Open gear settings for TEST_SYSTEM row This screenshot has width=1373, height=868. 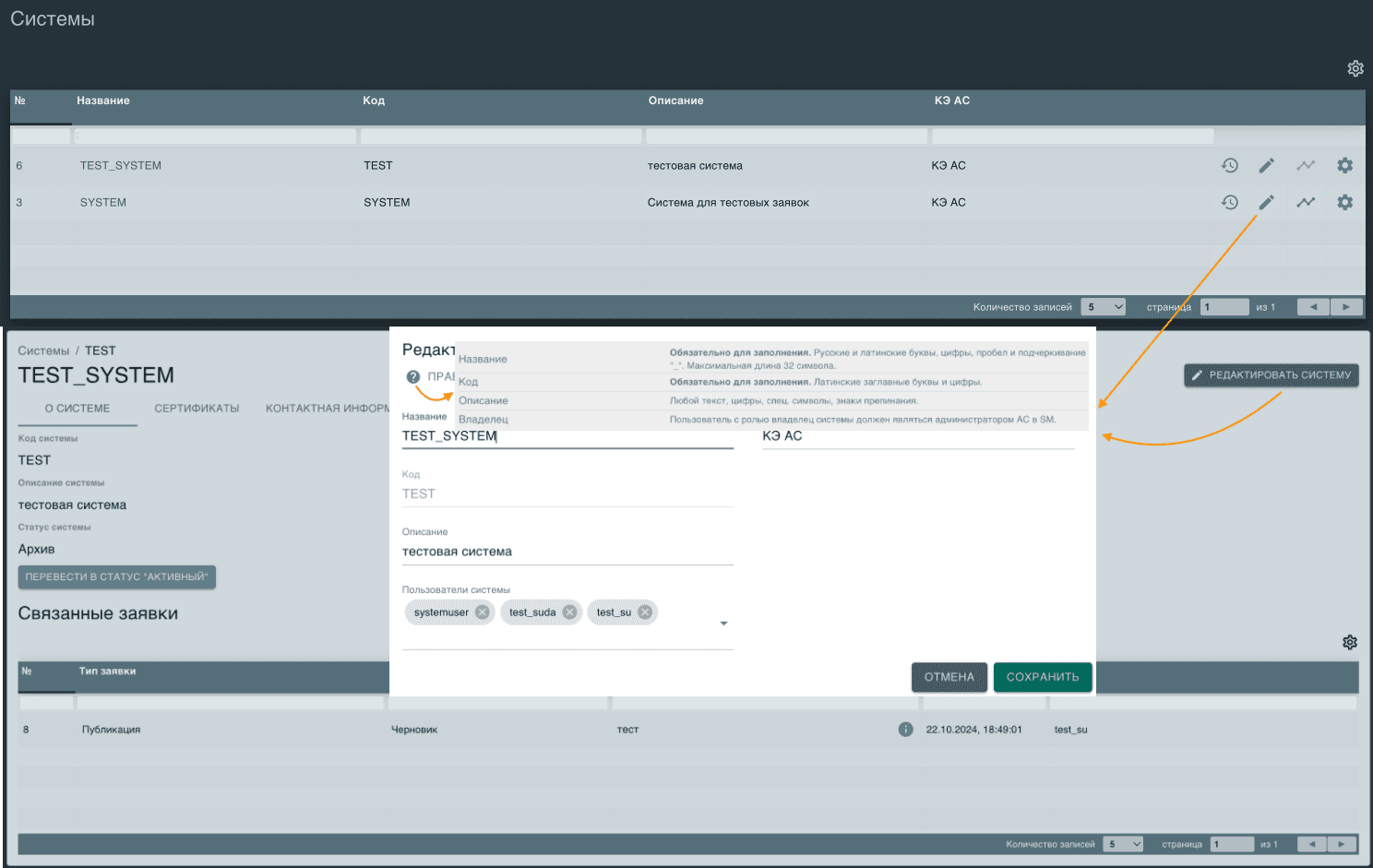(x=1344, y=166)
